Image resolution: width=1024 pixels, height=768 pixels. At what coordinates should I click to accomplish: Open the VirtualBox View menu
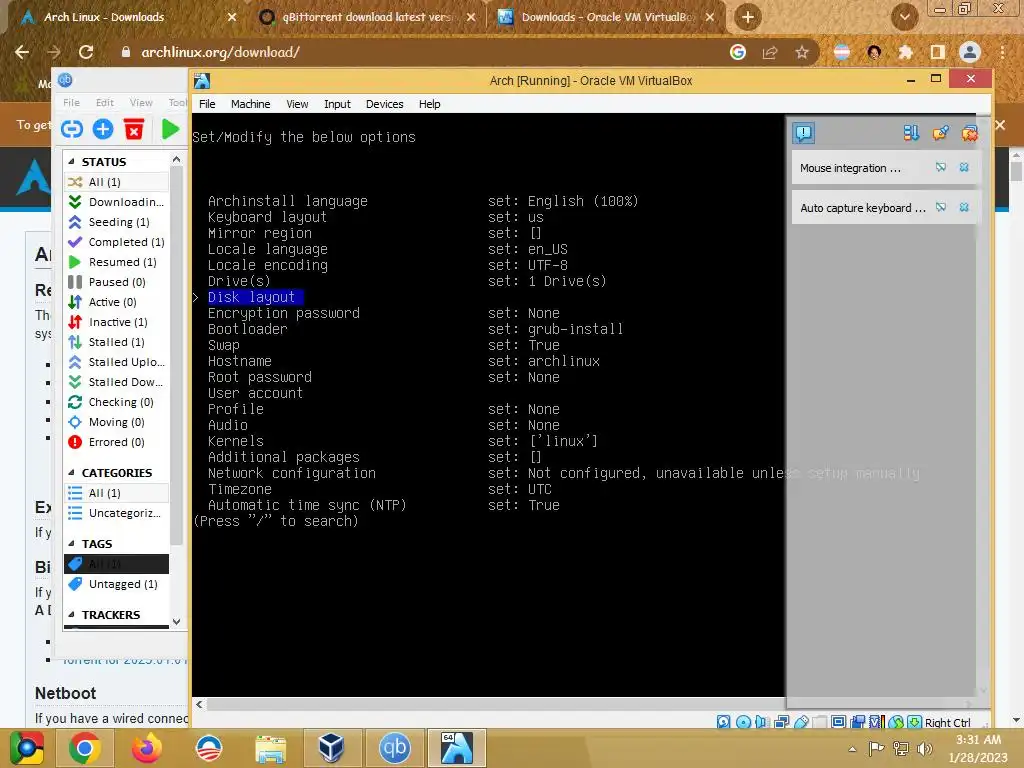coord(296,104)
